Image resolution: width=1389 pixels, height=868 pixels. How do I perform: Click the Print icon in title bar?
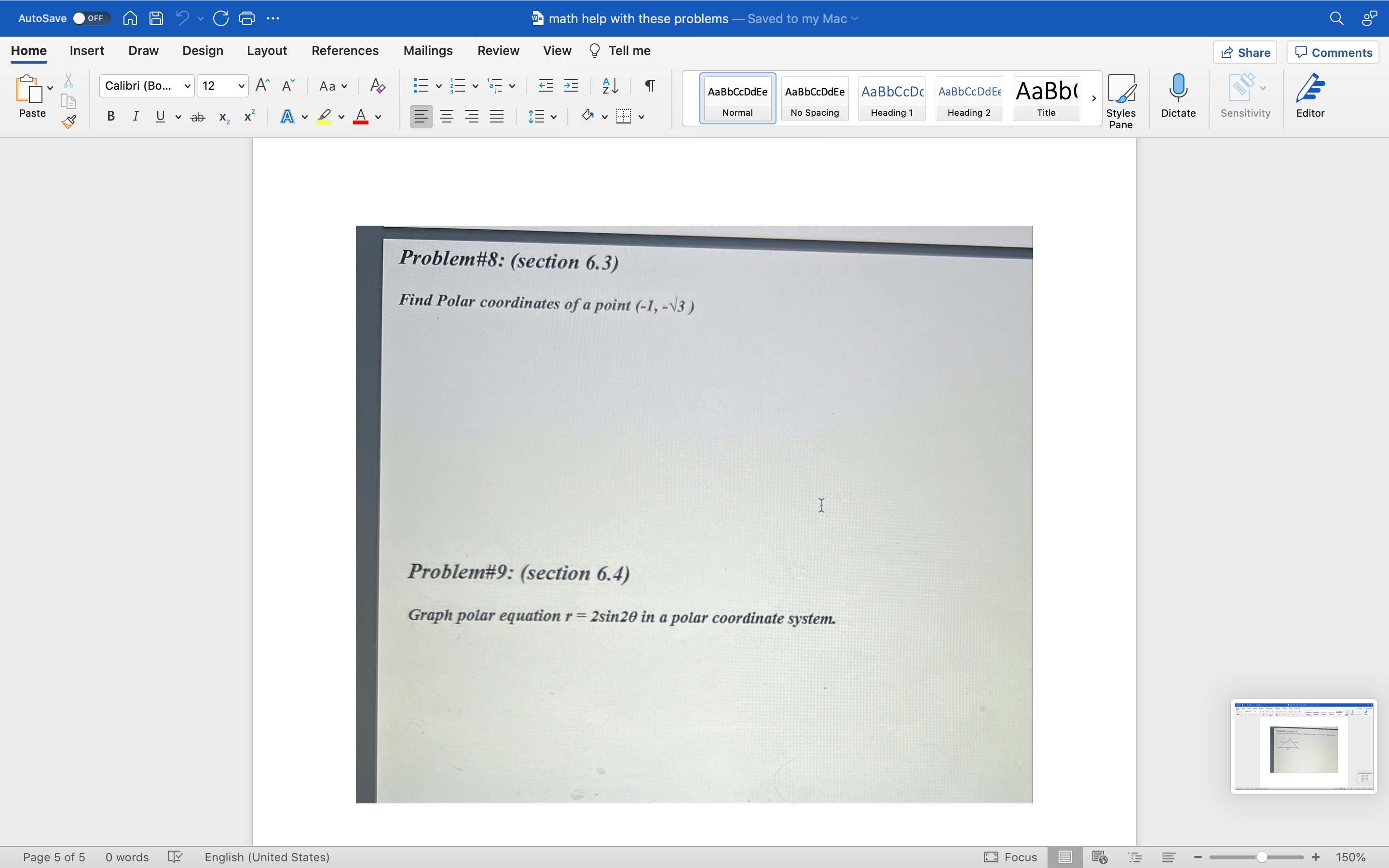pyautogui.click(x=247, y=18)
